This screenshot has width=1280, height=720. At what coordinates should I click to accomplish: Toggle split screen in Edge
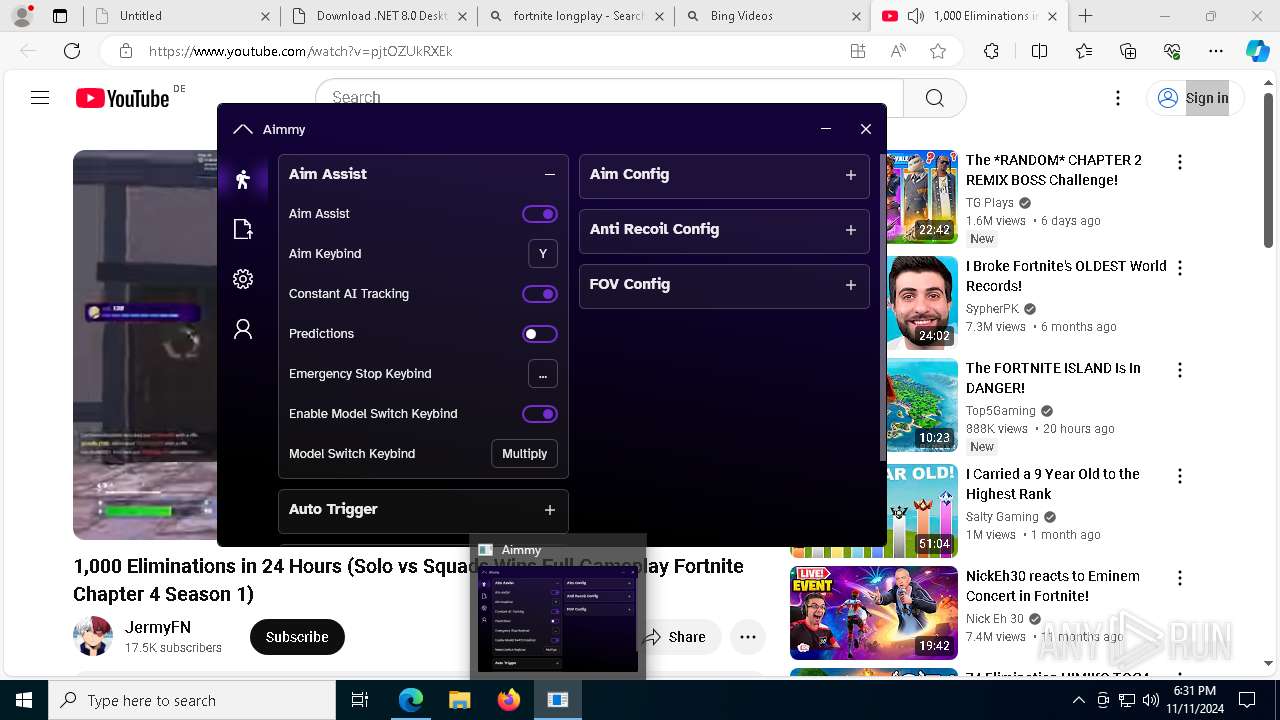point(1039,51)
